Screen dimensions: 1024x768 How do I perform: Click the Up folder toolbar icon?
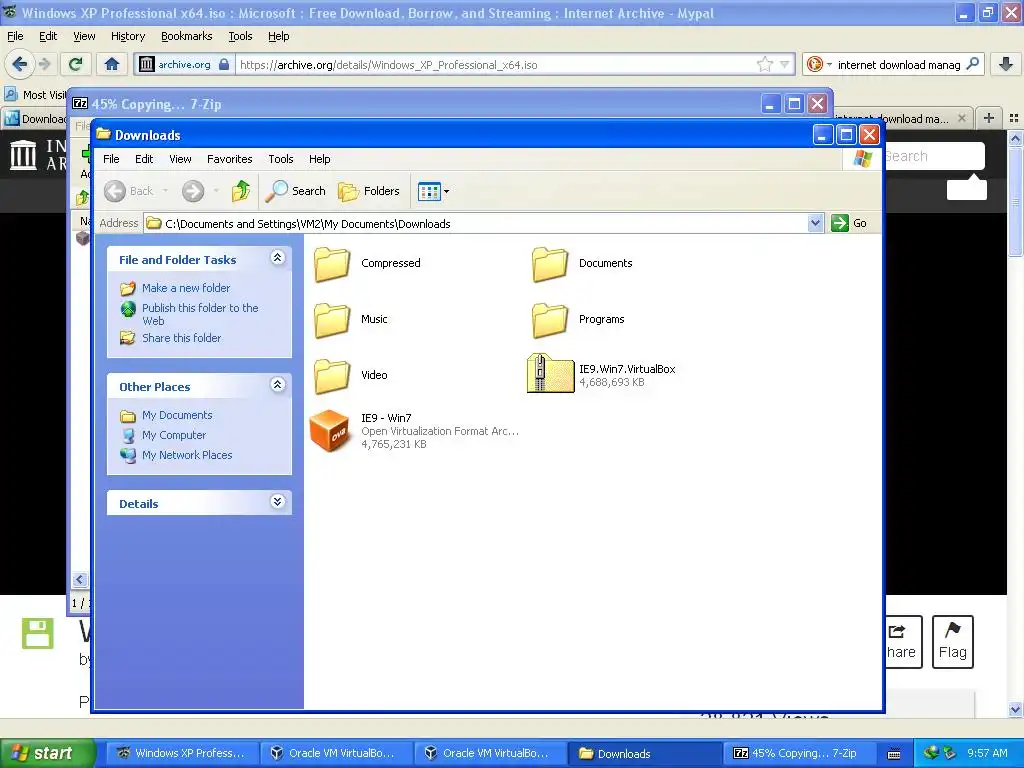click(240, 191)
